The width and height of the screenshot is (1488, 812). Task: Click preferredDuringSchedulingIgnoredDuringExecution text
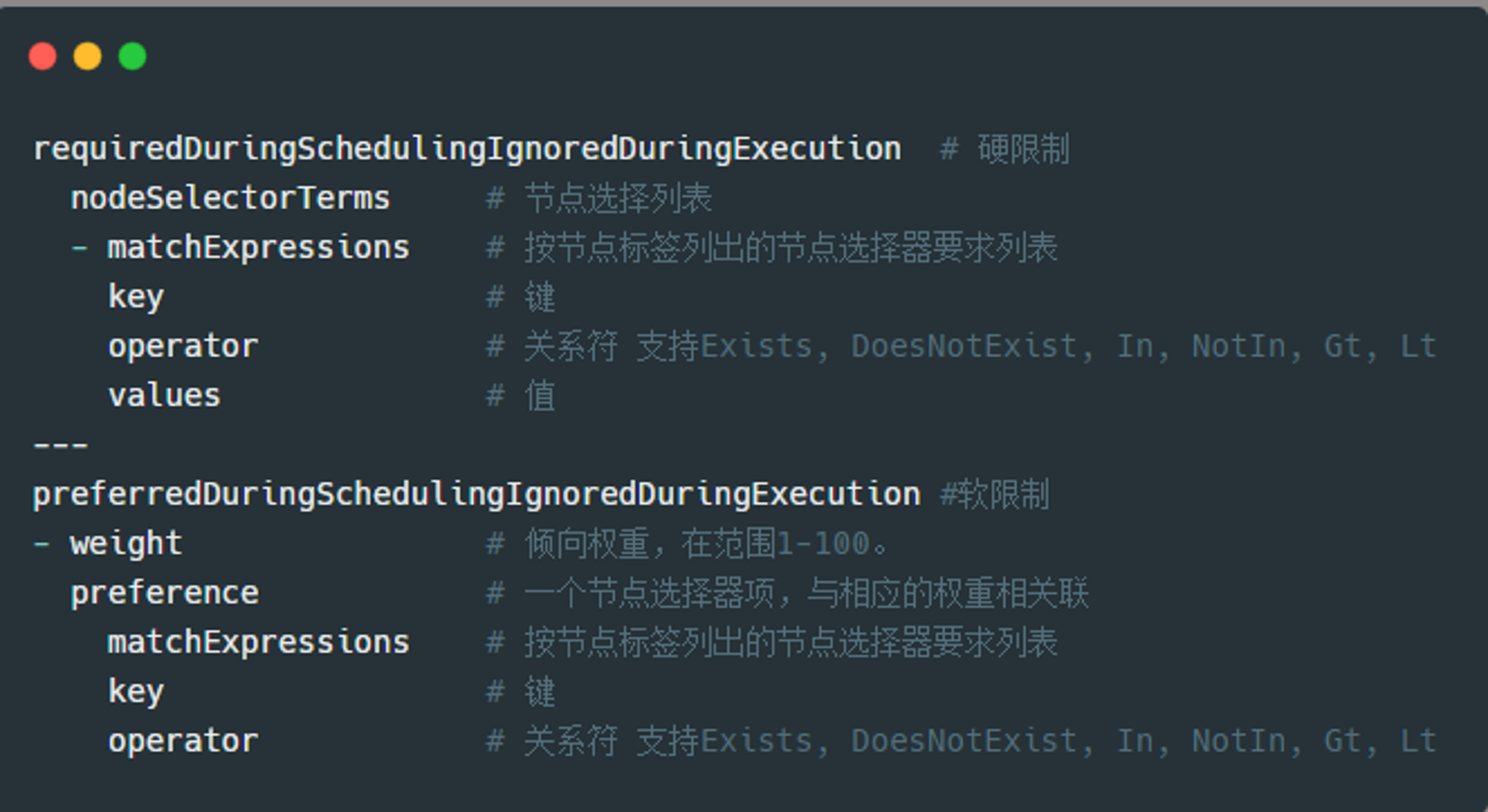coord(477,494)
